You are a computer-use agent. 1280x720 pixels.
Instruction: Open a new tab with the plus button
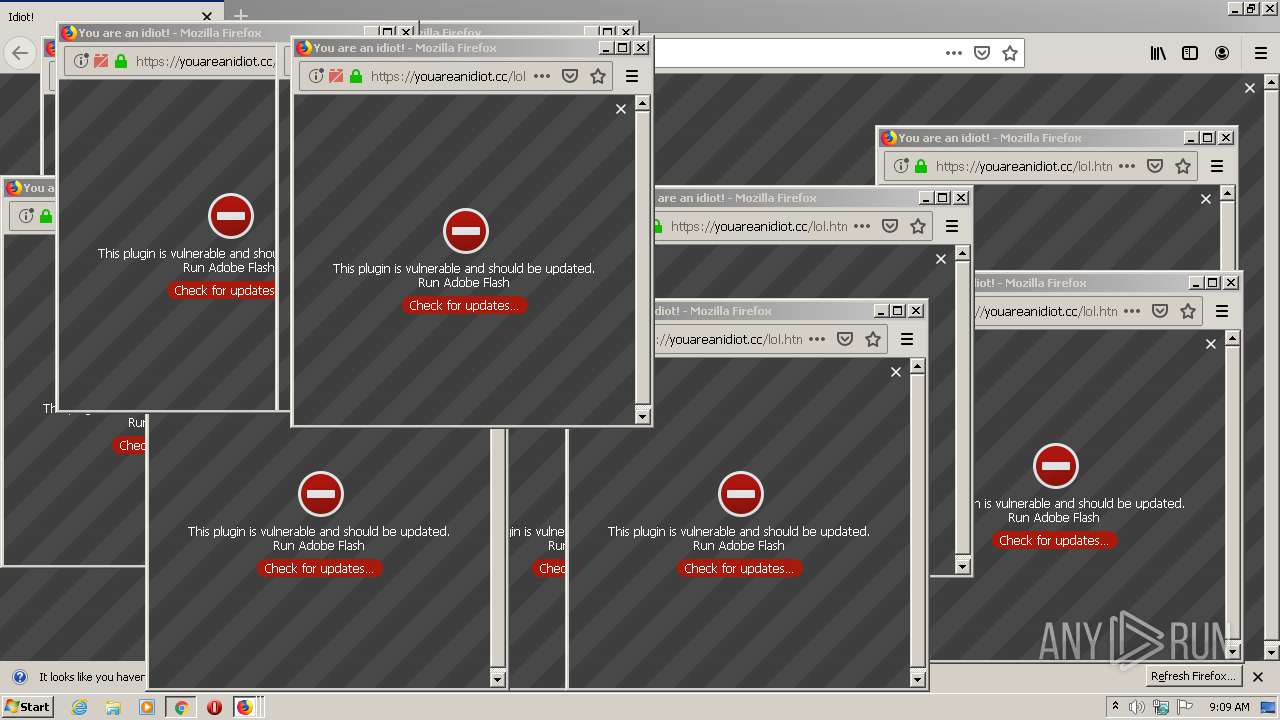click(x=240, y=16)
